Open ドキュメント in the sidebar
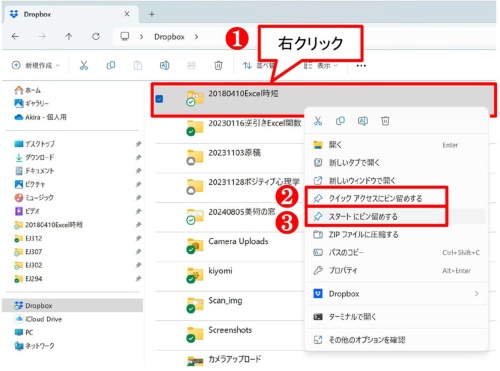 click(35, 171)
